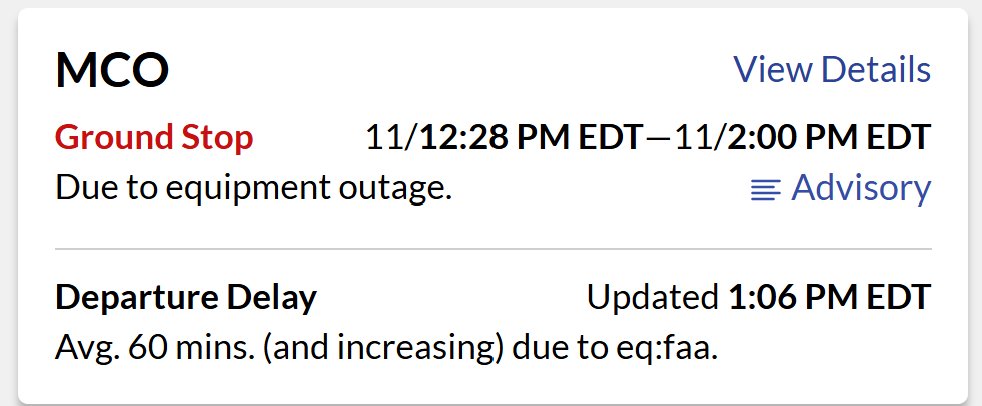Image resolution: width=982 pixels, height=406 pixels.
Task: Click the word 'Details' in the top link
Action: (x=876, y=70)
